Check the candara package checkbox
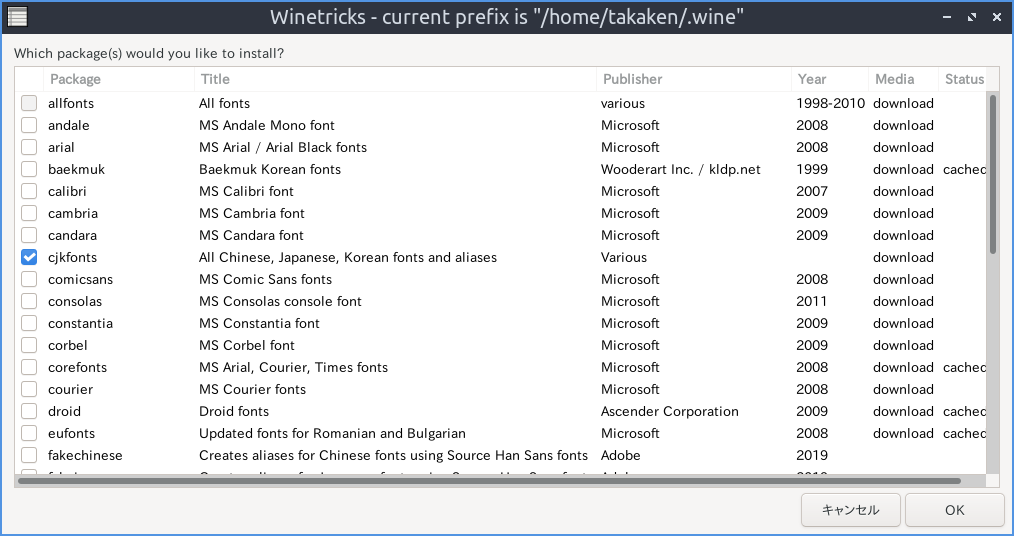Viewport: 1014px width, 536px height. coord(29,235)
